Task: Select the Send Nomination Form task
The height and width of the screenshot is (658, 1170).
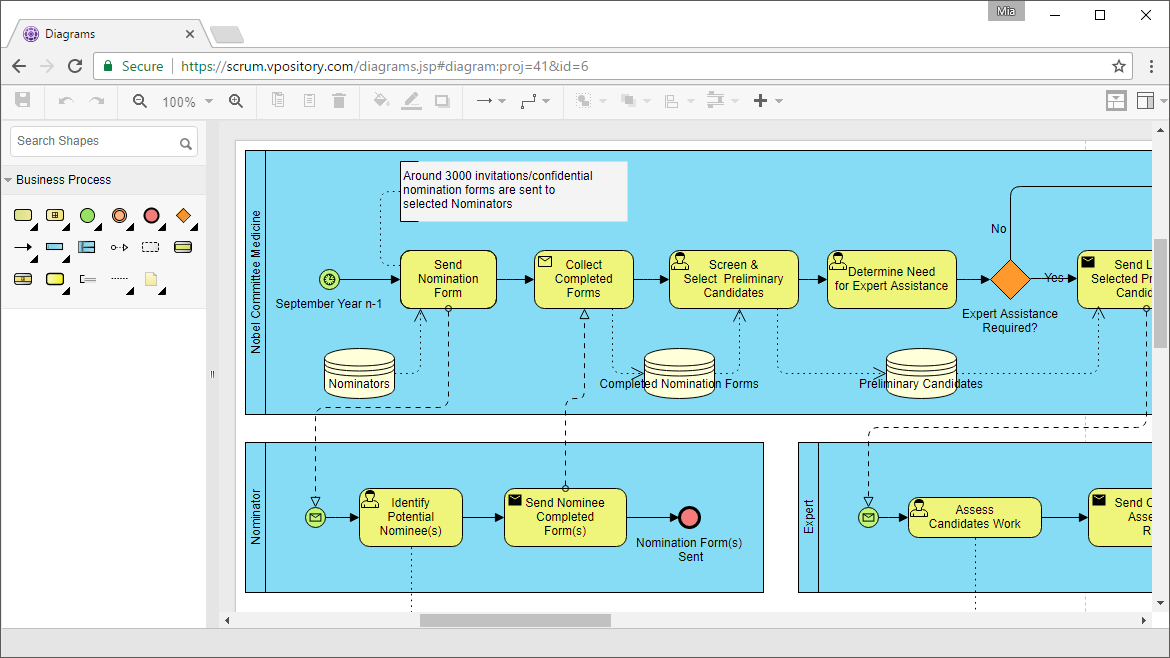Action: click(x=448, y=279)
